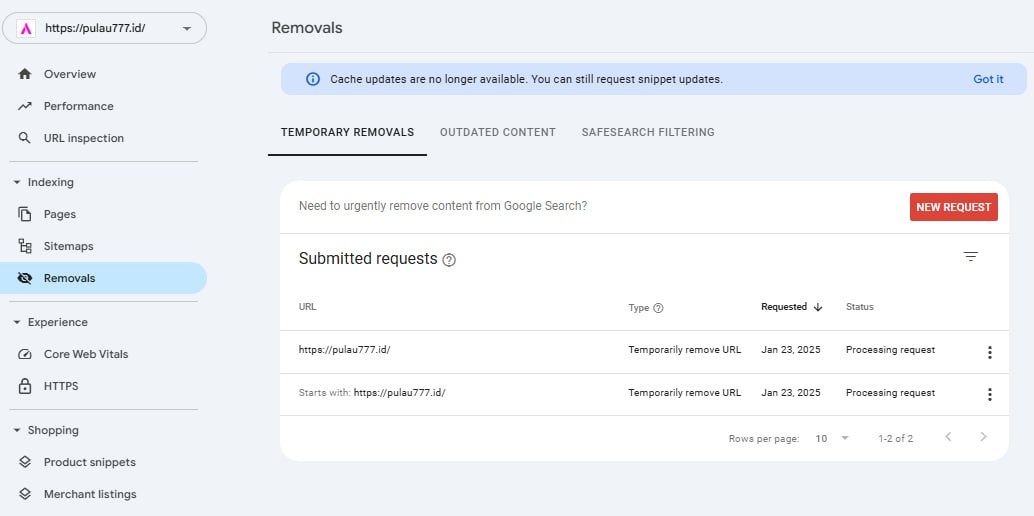Collapse the Shopping section
Screen dimensions: 1034x516
pos(17,430)
